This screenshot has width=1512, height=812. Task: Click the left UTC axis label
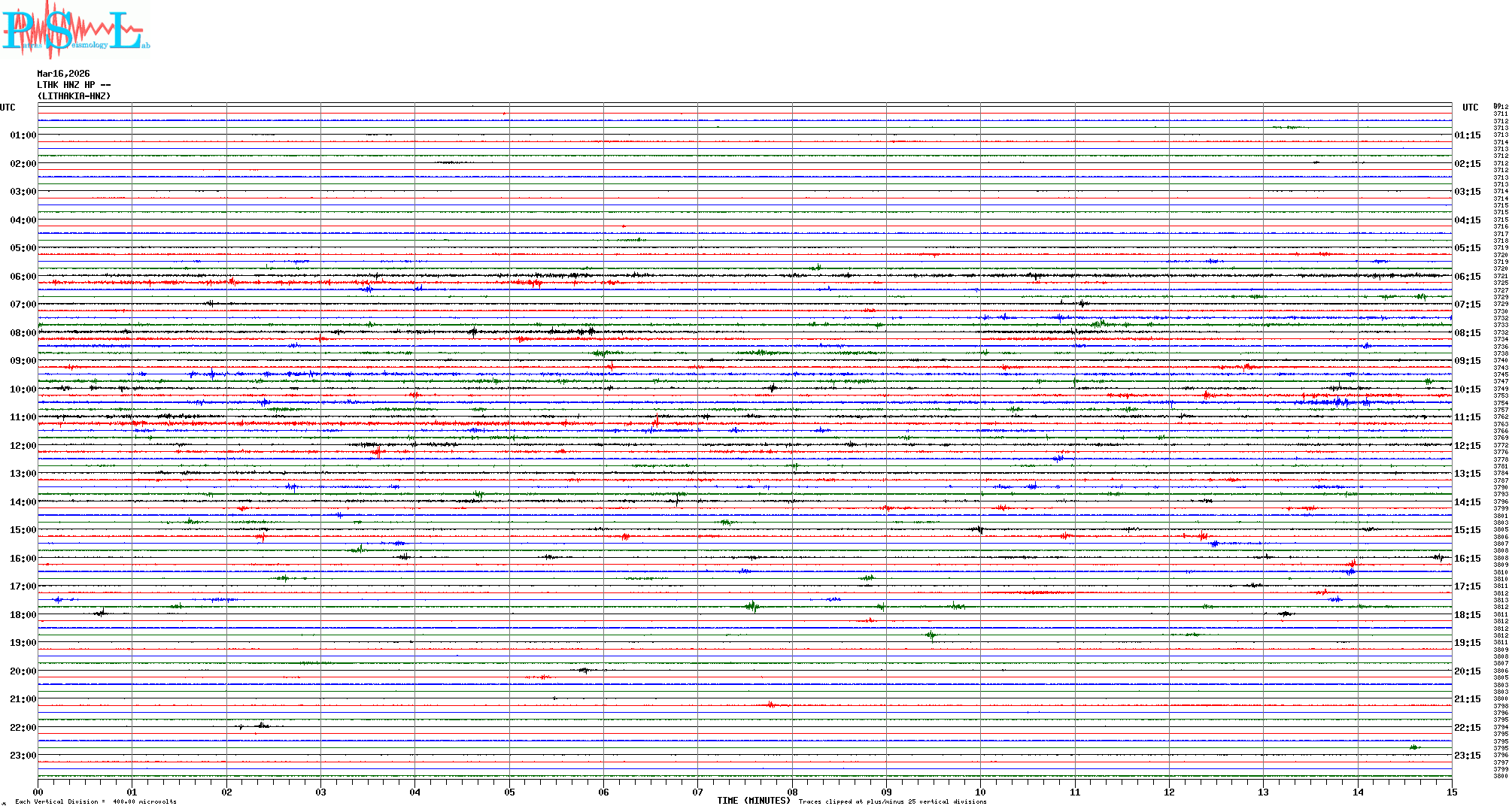8,108
